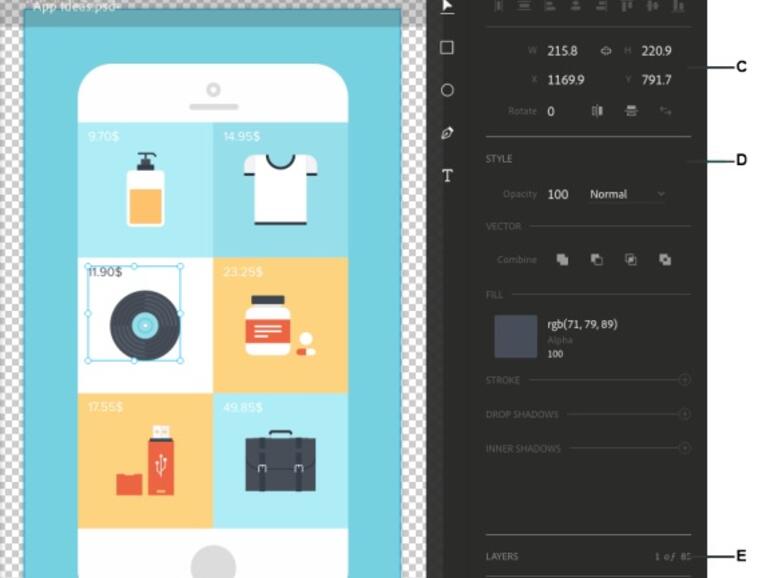The height and width of the screenshot is (578, 770).
Task: Click the 49.85$ price label
Action: point(243,407)
